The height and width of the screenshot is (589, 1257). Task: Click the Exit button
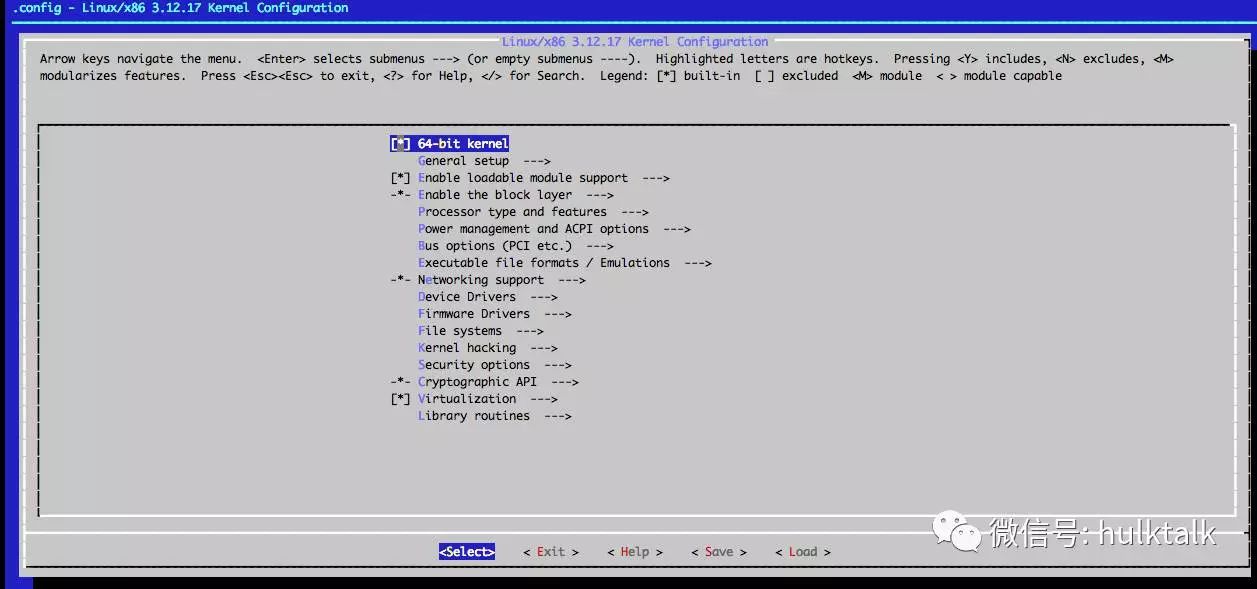pos(551,552)
